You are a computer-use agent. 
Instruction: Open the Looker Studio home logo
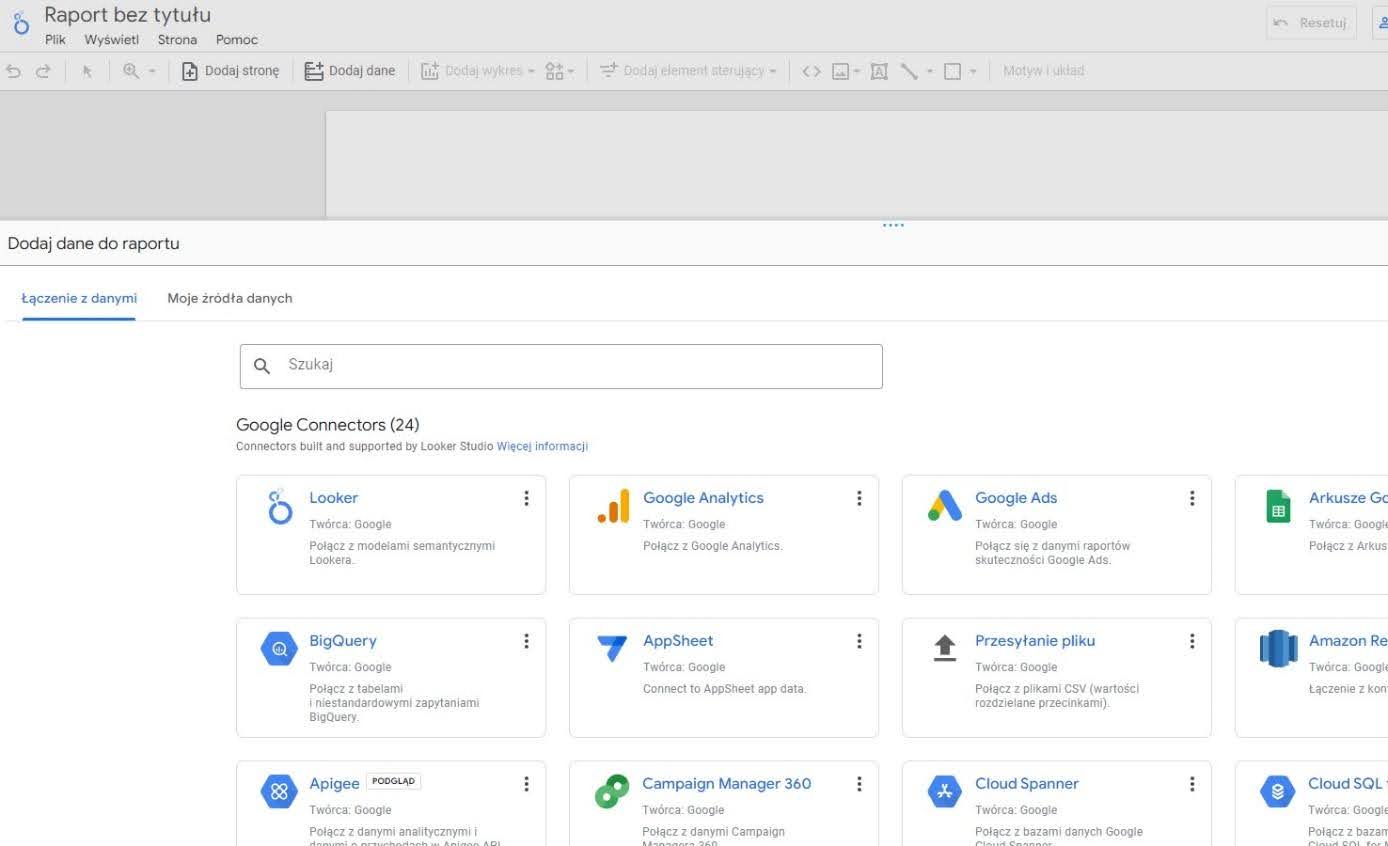click(x=22, y=22)
